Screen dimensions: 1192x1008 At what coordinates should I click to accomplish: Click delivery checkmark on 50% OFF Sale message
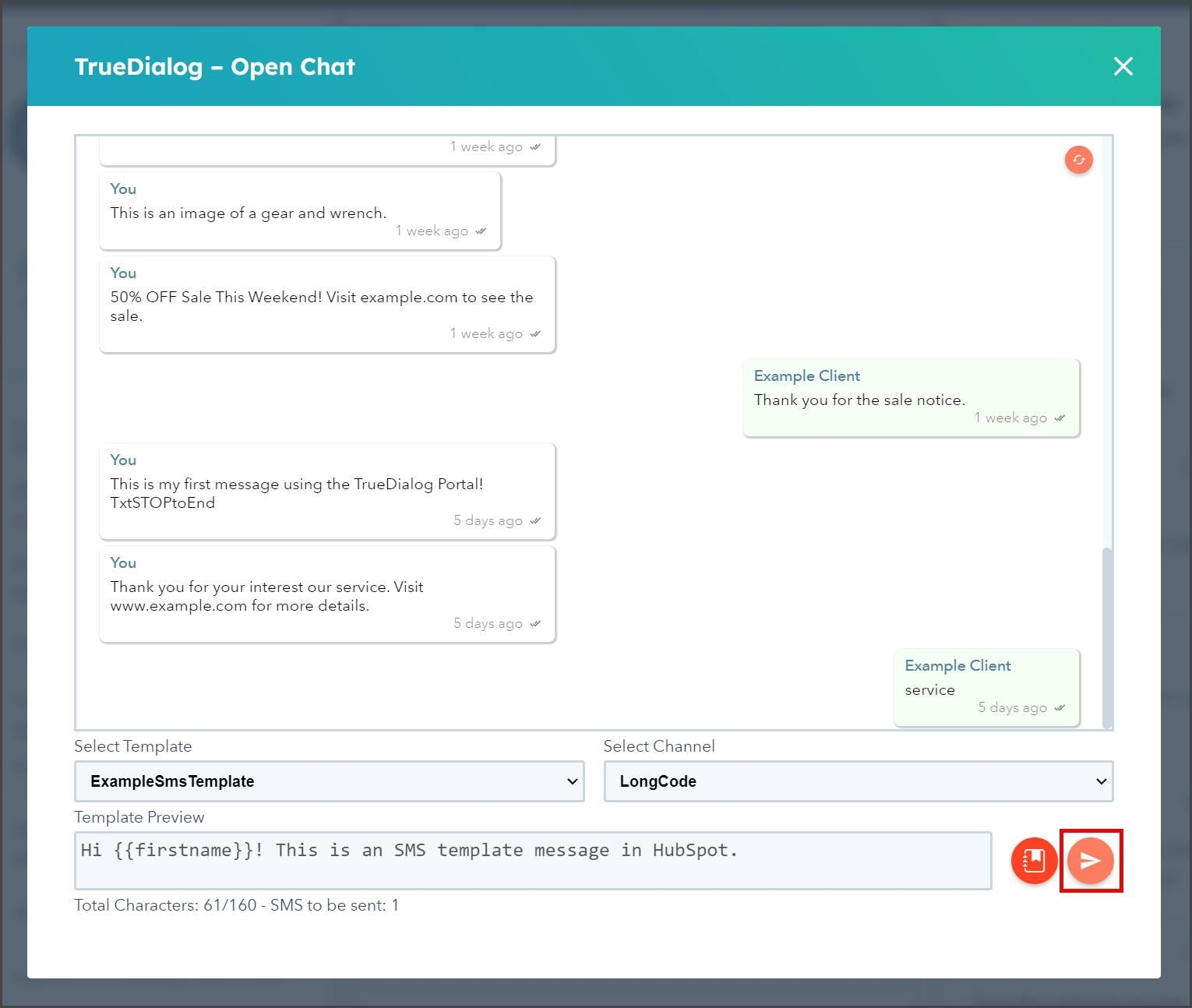[535, 334]
